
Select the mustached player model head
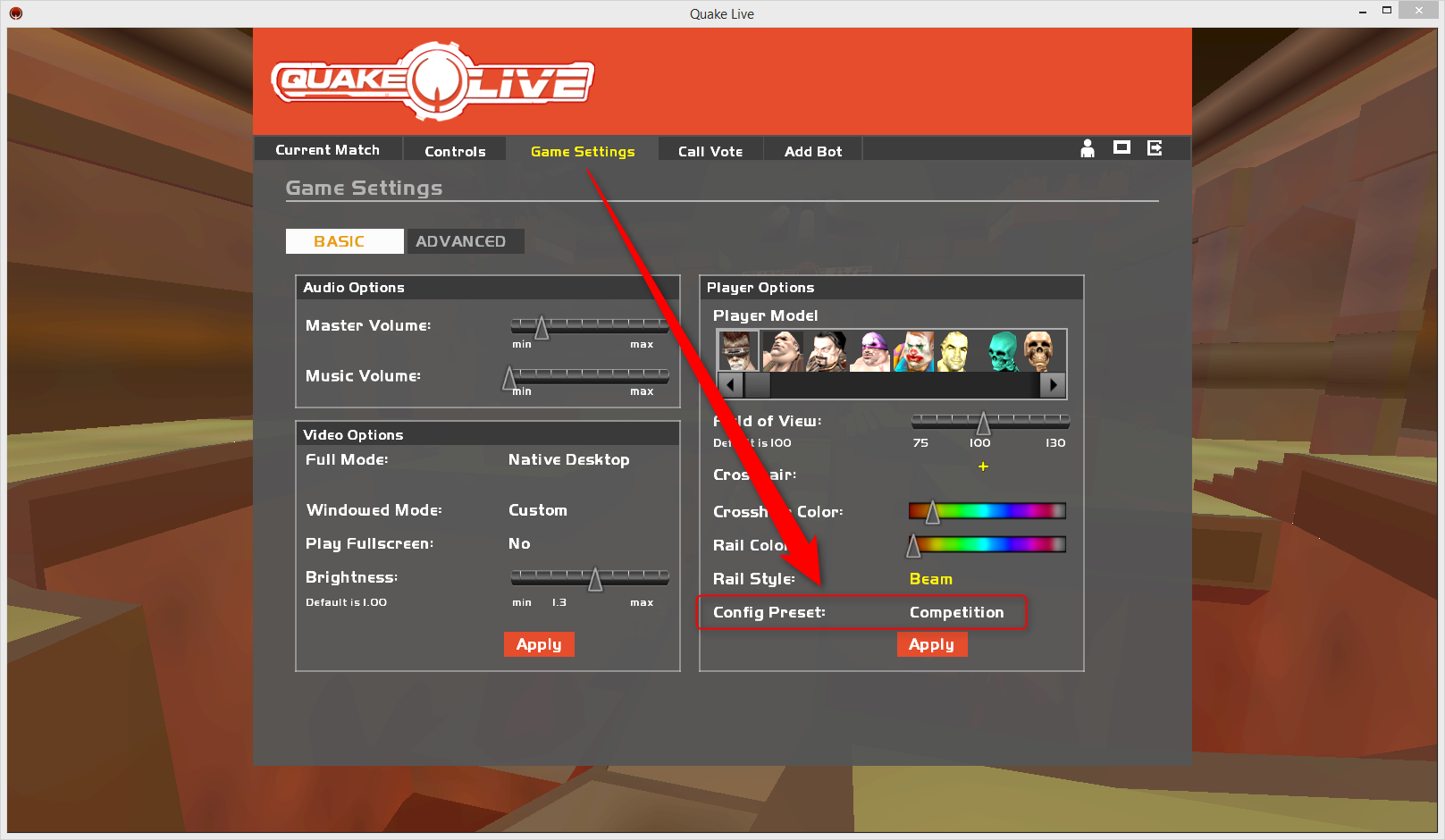[827, 351]
